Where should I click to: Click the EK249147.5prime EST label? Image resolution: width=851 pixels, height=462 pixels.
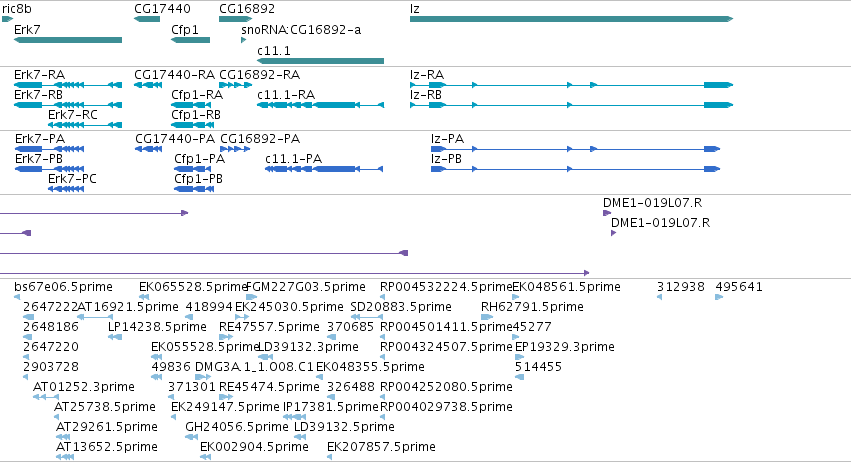pos(225,407)
